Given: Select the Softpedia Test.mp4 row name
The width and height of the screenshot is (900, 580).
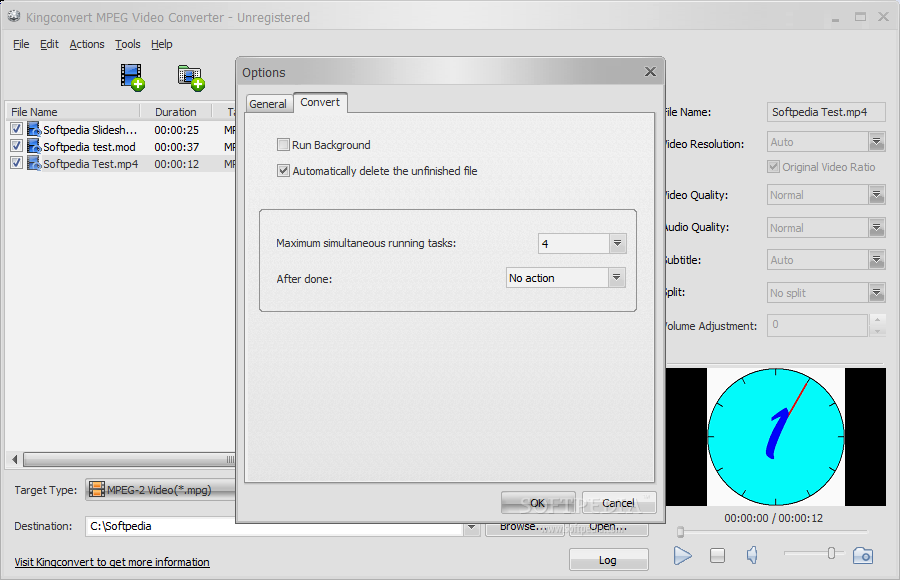Looking at the screenshot, I should tap(91, 164).
